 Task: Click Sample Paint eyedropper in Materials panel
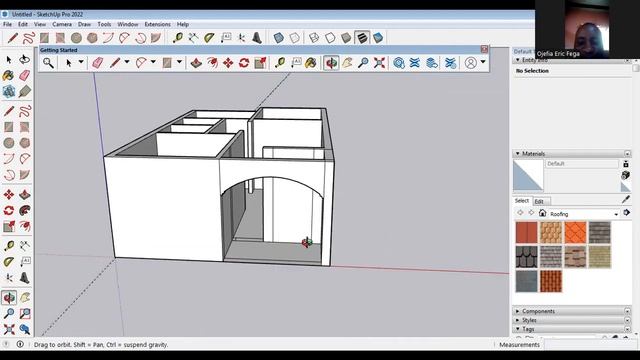[626, 199]
